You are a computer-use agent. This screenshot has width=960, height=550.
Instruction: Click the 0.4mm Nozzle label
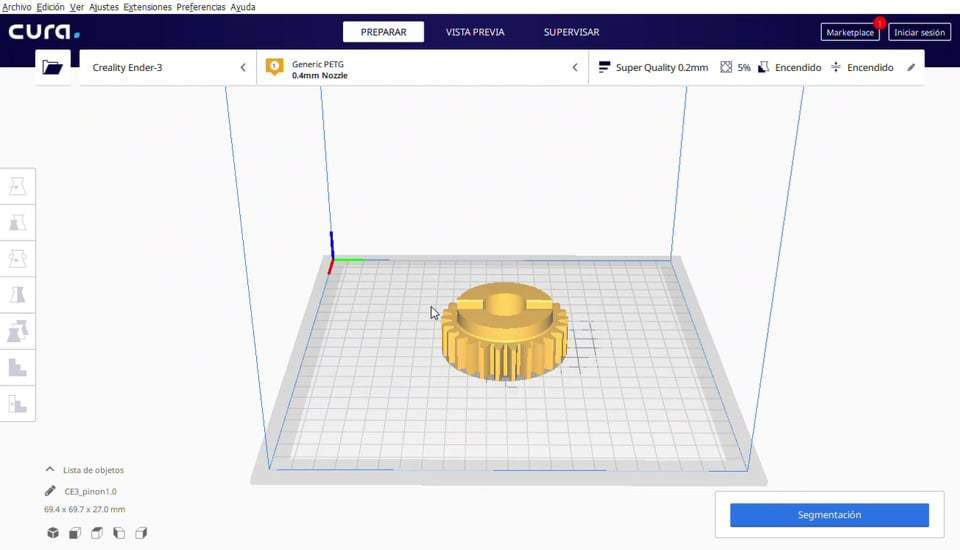[x=320, y=75]
